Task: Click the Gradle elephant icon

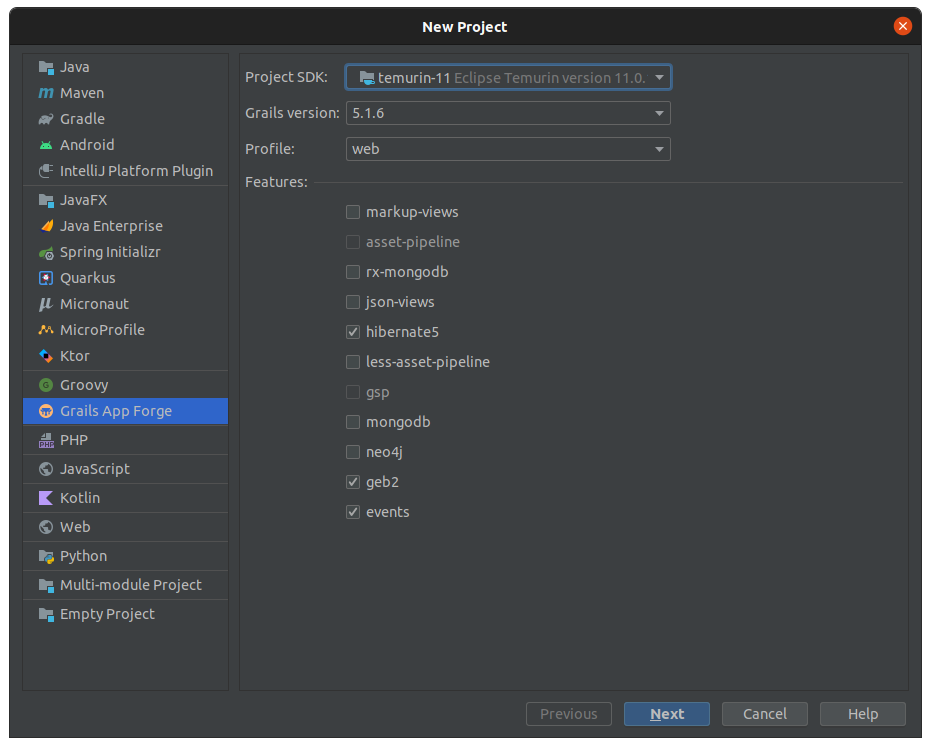Action: [x=46, y=119]
